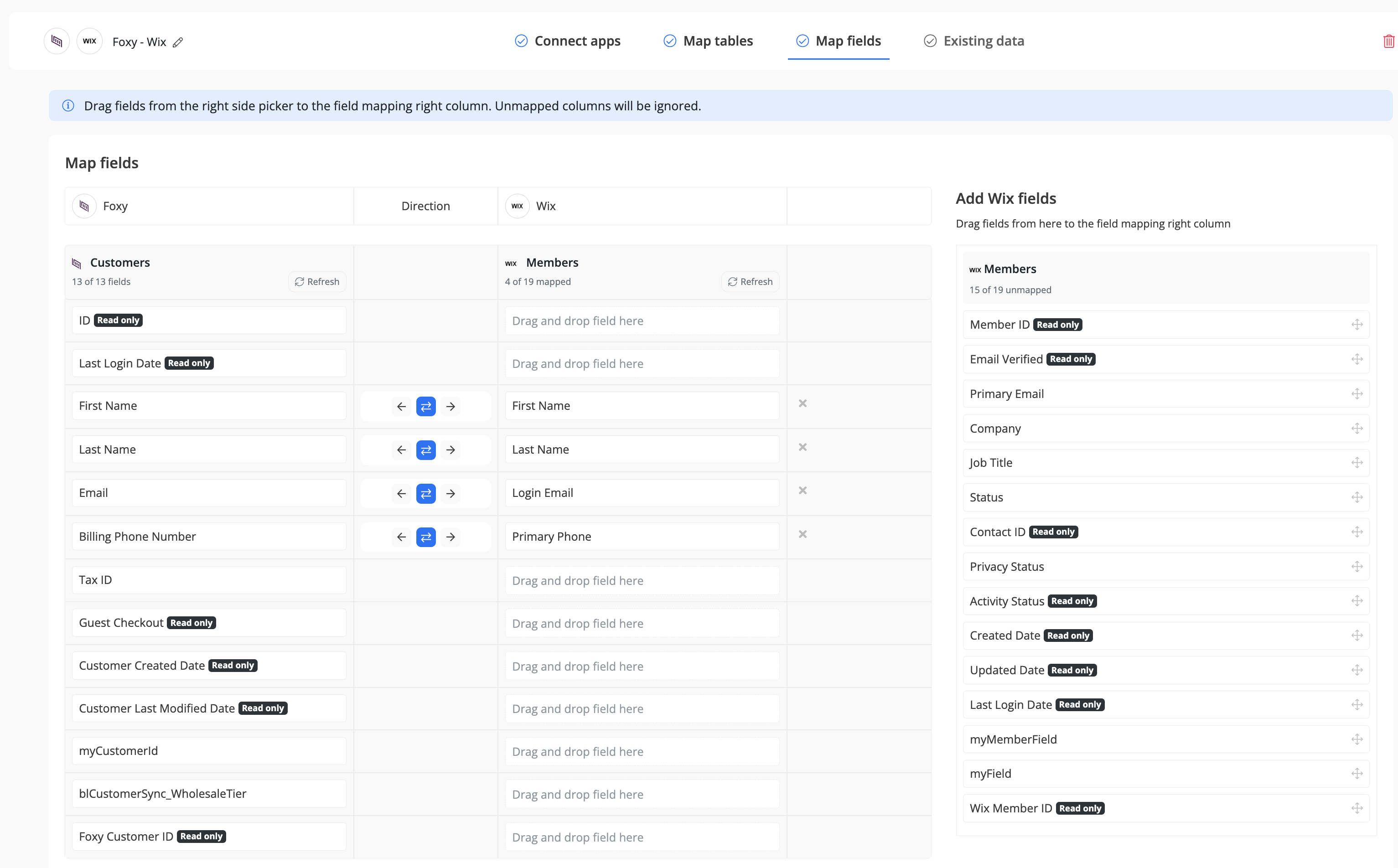The width and height of the screenshot is (1398, 868).
Task: Select the Tax ID Foxy field
Action: 209,580
